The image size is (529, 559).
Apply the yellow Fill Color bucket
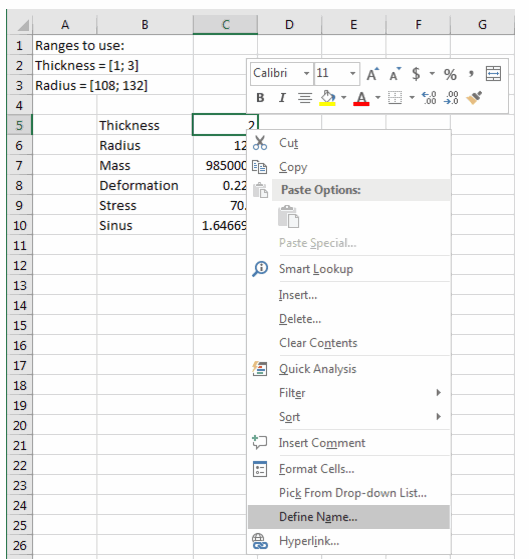tap(327, 98)
